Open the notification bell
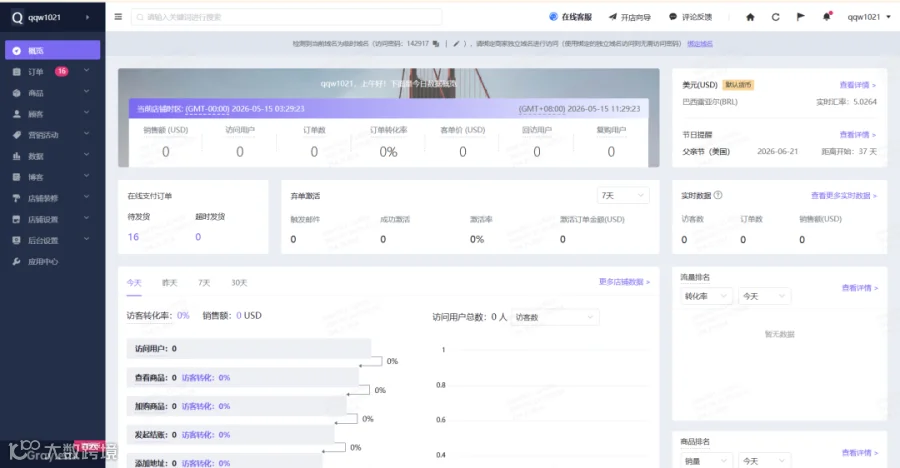 [x=827, y=17]
